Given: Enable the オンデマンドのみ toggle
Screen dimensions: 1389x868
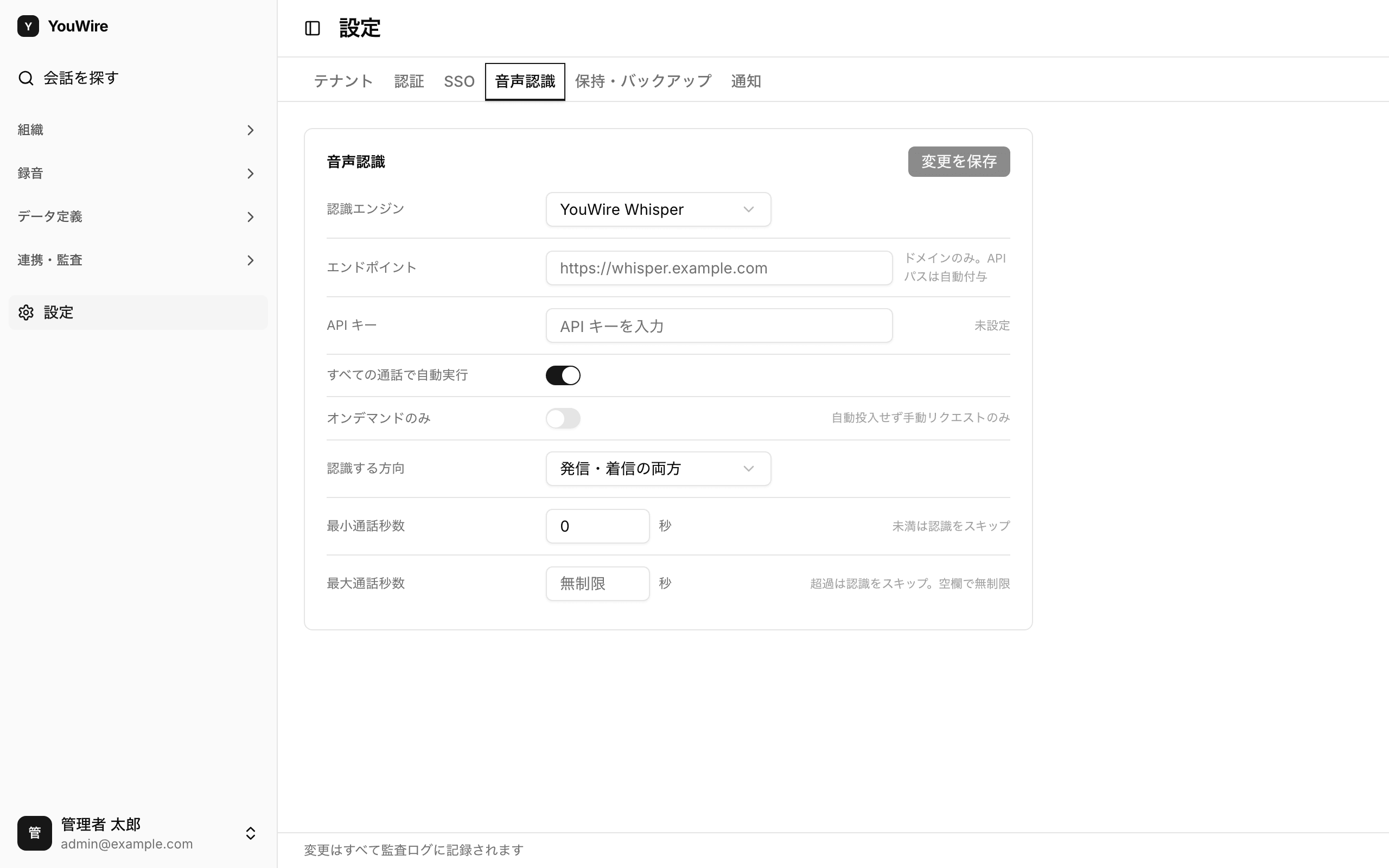Looking at the screenshot, I should coord(563,418).
